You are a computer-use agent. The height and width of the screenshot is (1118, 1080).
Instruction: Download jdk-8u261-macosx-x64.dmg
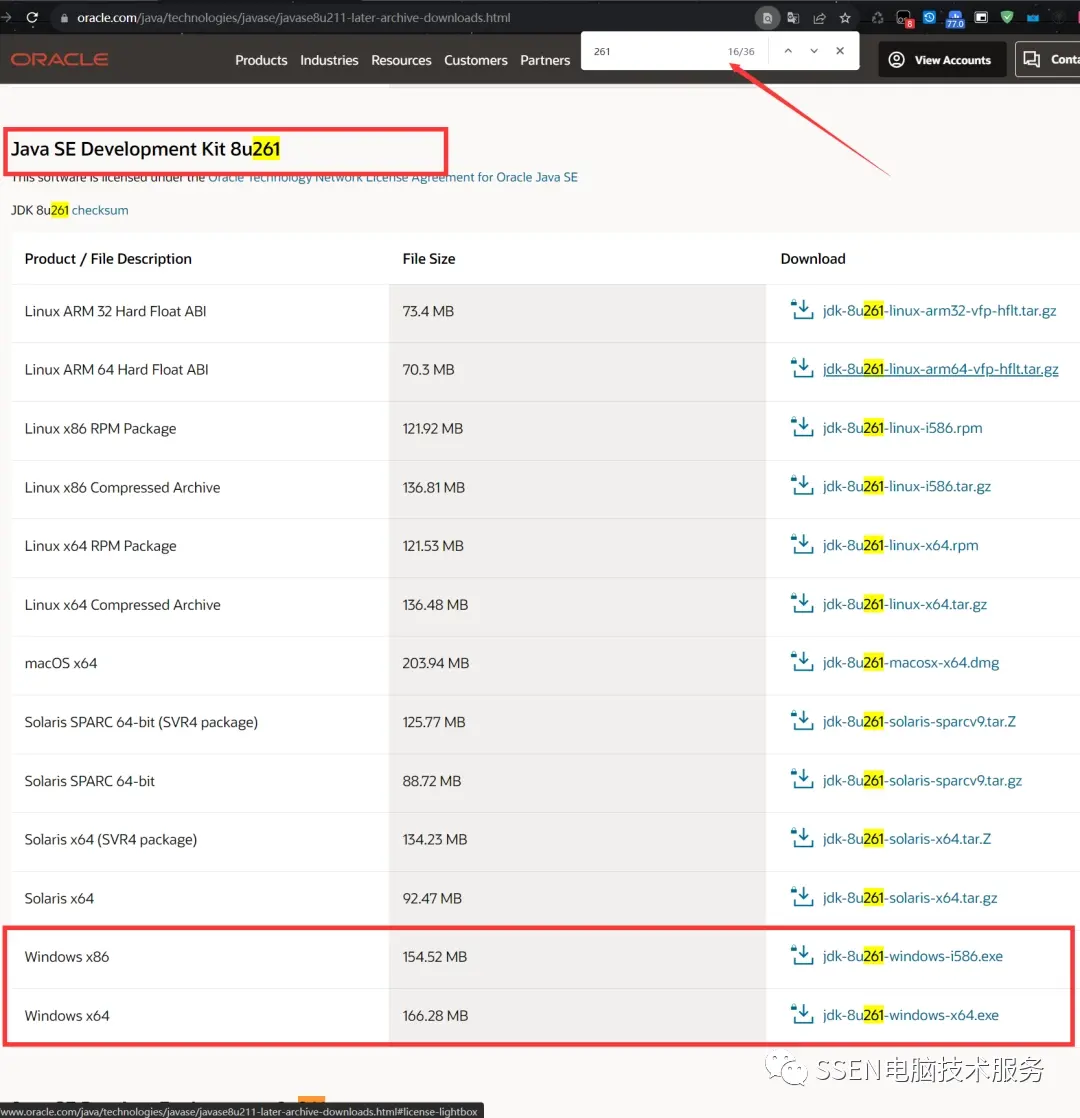tap(910, 663)
